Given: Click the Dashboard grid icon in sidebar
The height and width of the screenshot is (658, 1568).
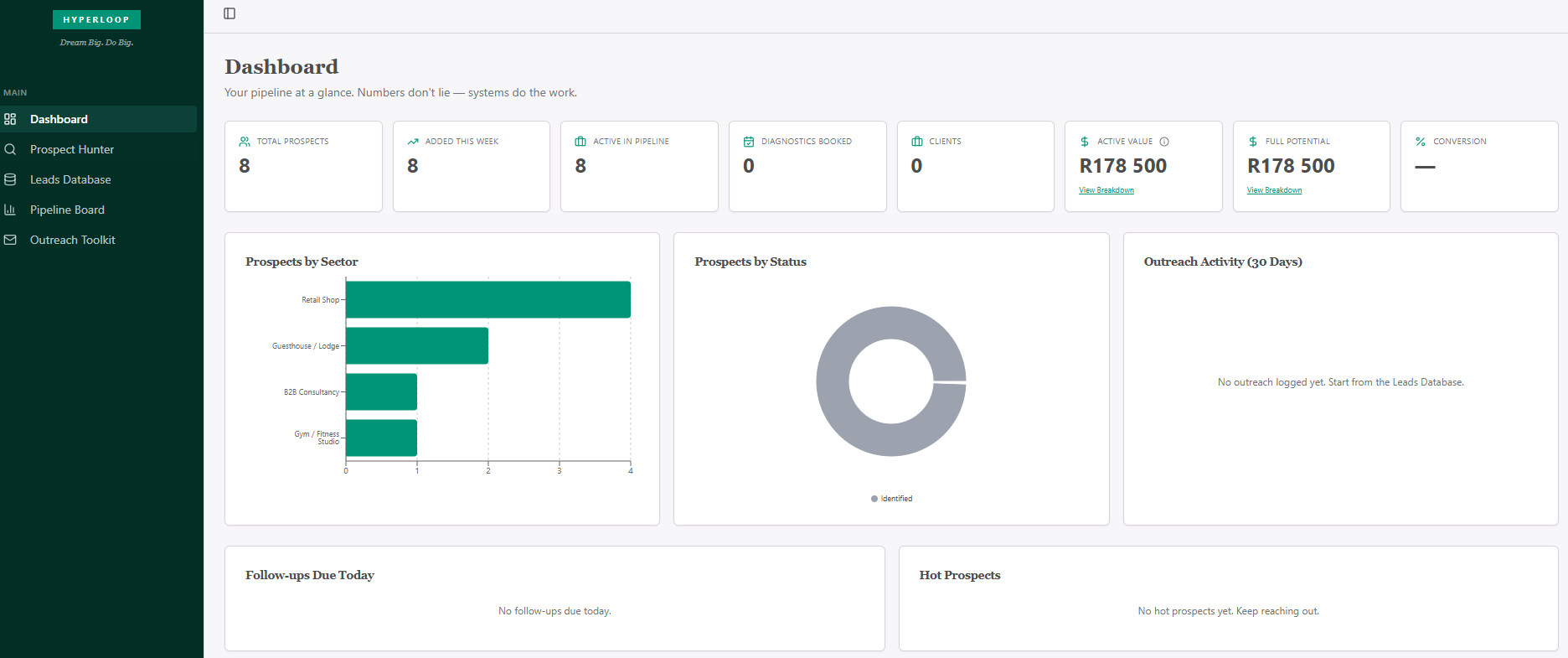Looking at the screenshot, I should tap(10, 119).
